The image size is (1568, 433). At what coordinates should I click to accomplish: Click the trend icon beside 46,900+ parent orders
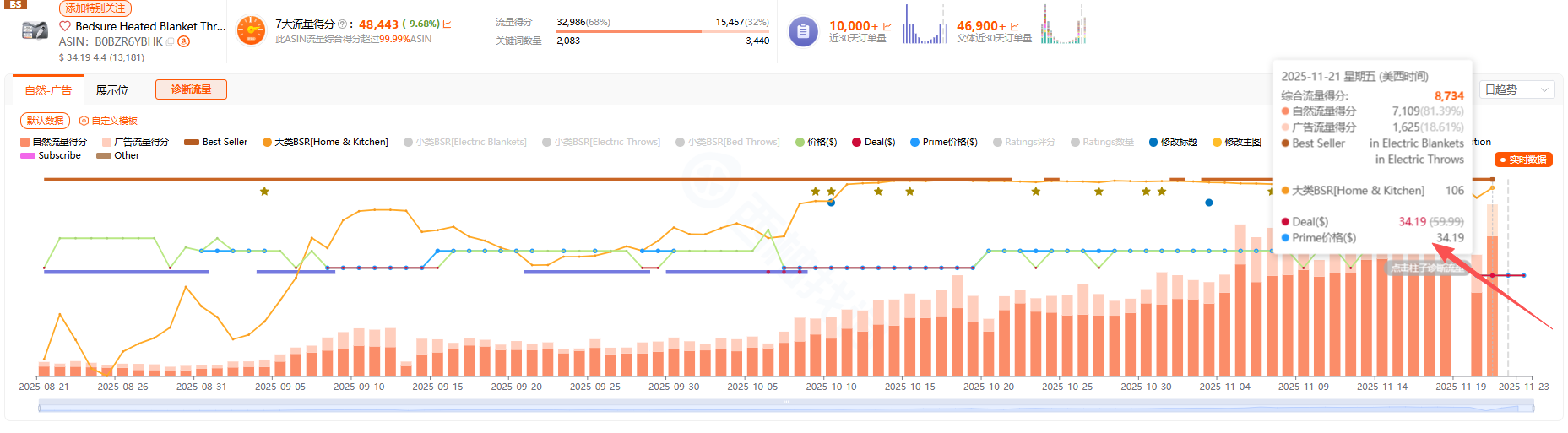click(1015, 26)
